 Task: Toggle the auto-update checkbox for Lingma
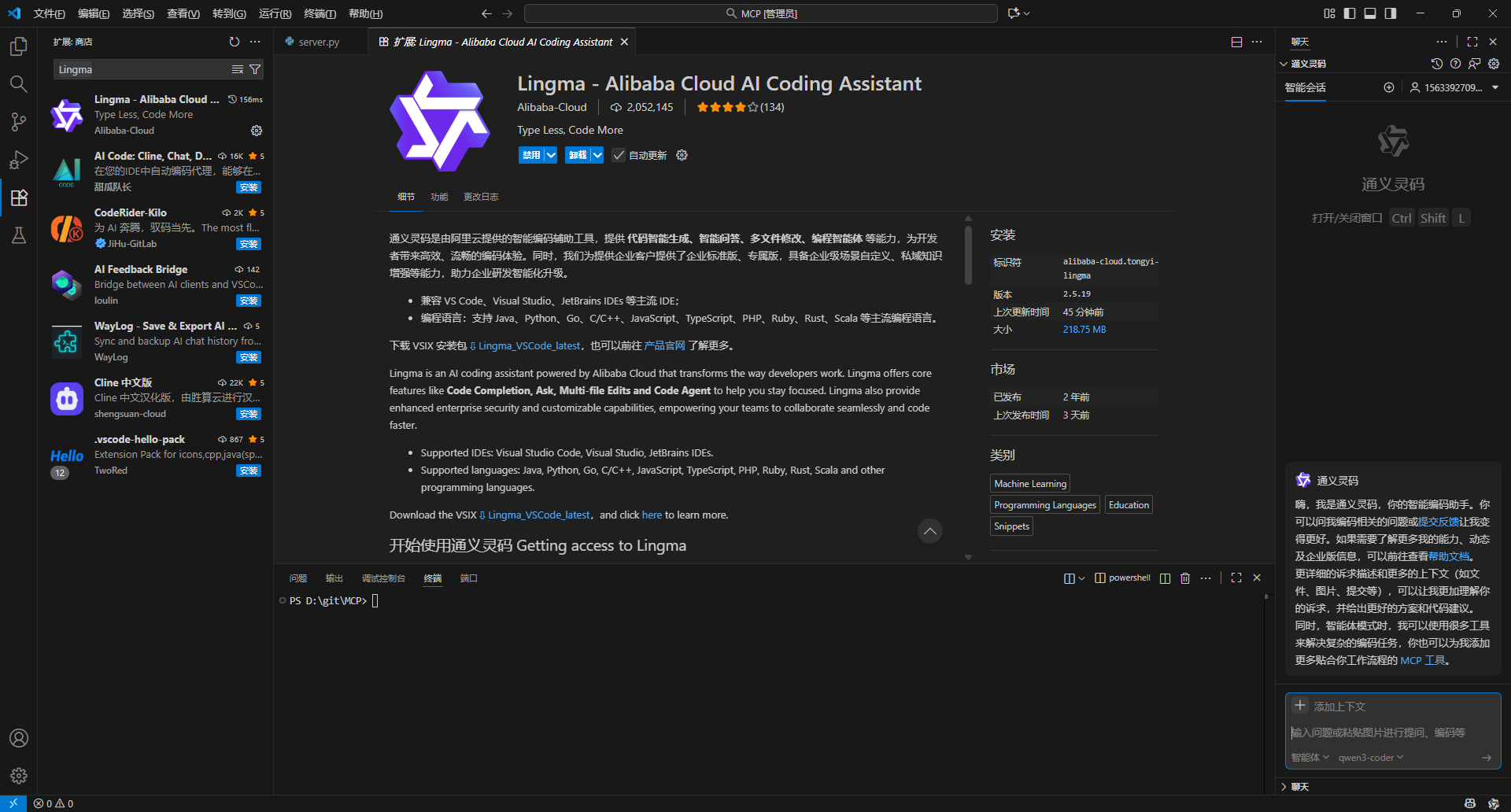(619, 156)
